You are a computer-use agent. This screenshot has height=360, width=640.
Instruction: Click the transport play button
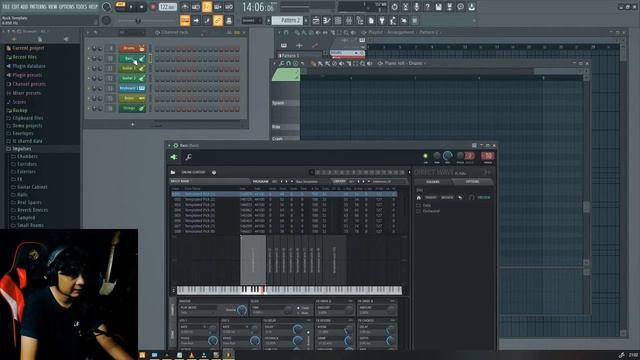tap(131, 7)
